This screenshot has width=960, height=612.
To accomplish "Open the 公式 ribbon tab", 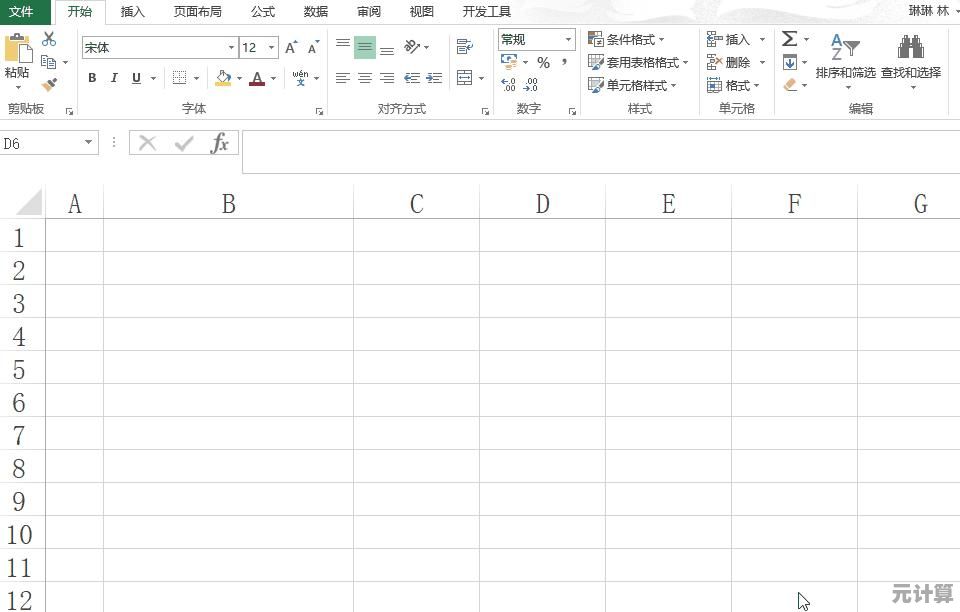I will 263,12.
